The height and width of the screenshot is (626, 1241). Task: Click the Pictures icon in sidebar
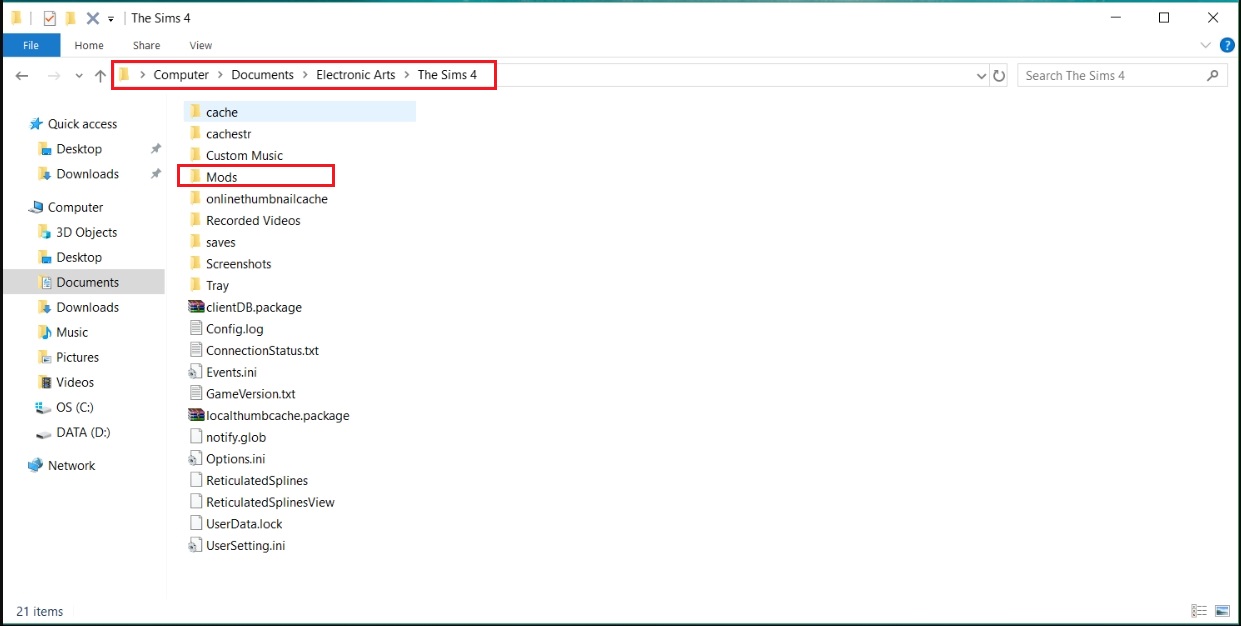pos(44,357)
